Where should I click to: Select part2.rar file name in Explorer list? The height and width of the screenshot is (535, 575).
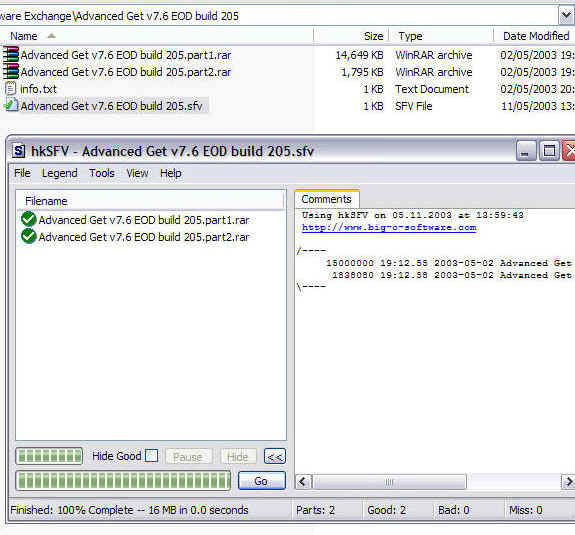[x=126, y=72]
